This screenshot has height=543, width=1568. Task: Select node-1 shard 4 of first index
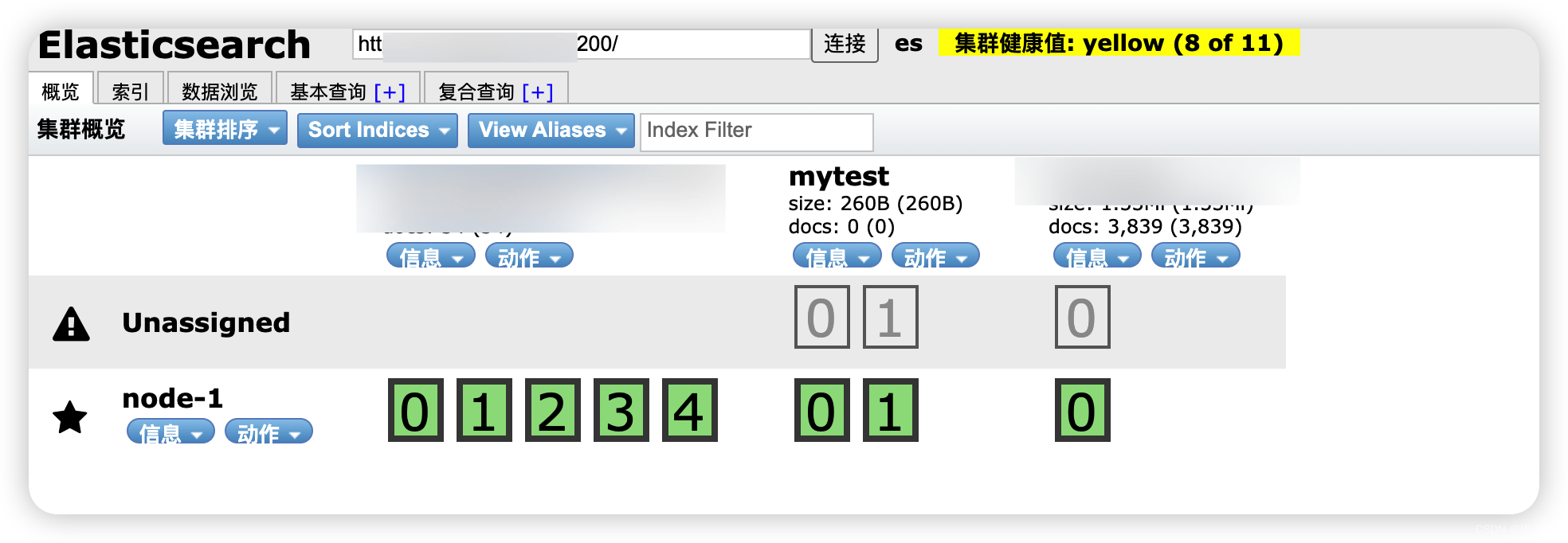point(690,410)
